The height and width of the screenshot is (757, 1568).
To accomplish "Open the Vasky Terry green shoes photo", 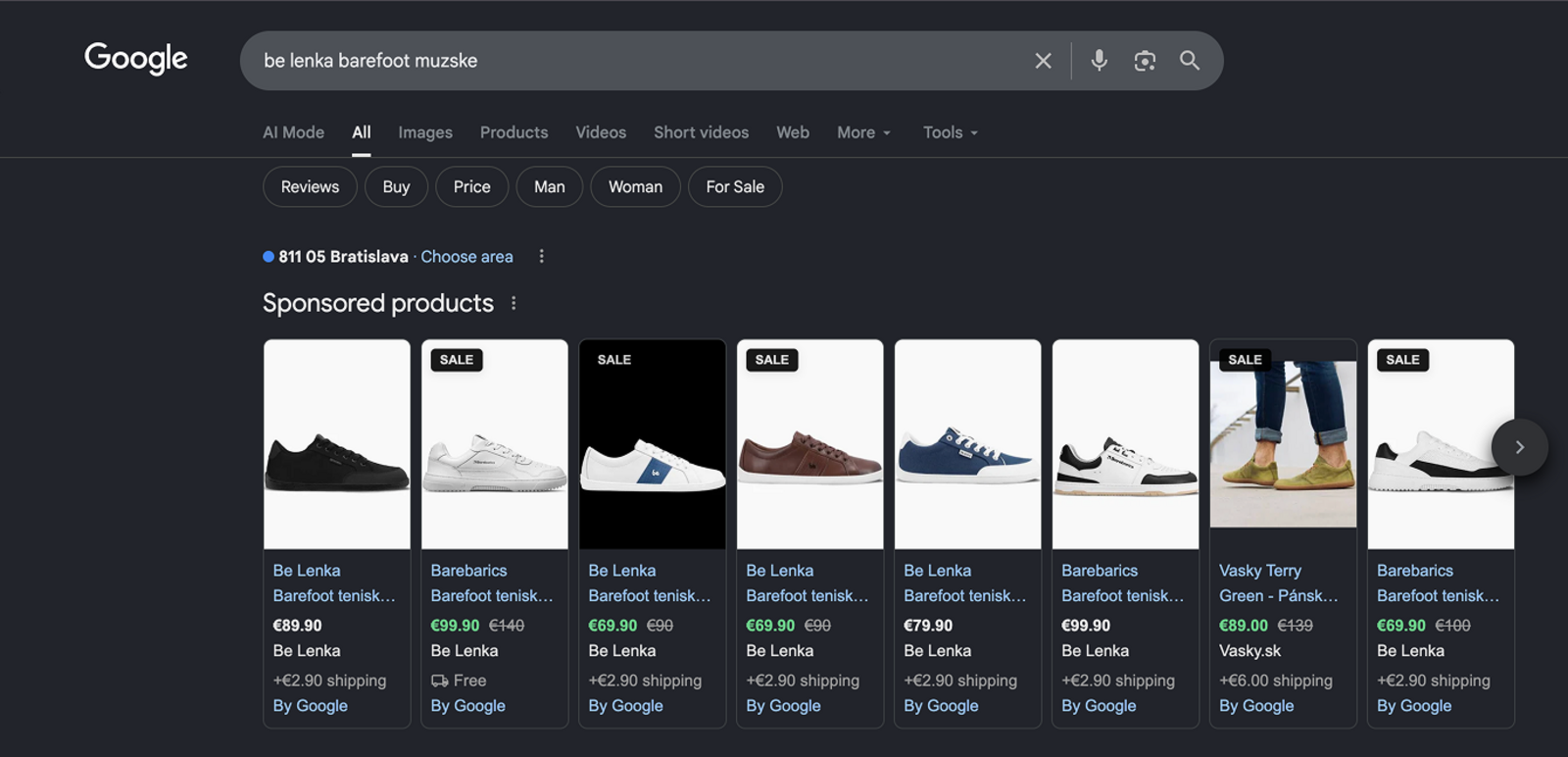I will pyautogui.click(x=1284, y=444).
